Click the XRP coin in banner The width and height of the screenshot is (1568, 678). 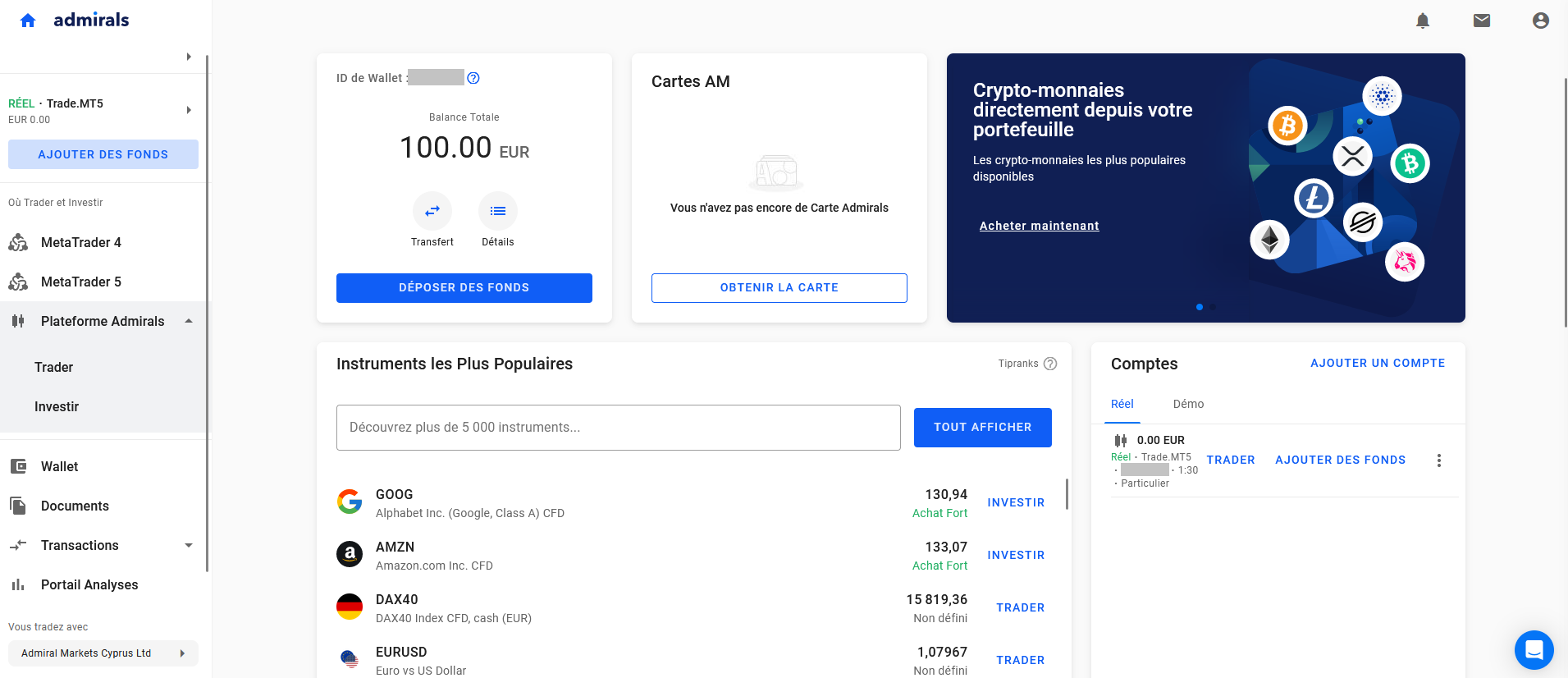(x=1353, y=156)
